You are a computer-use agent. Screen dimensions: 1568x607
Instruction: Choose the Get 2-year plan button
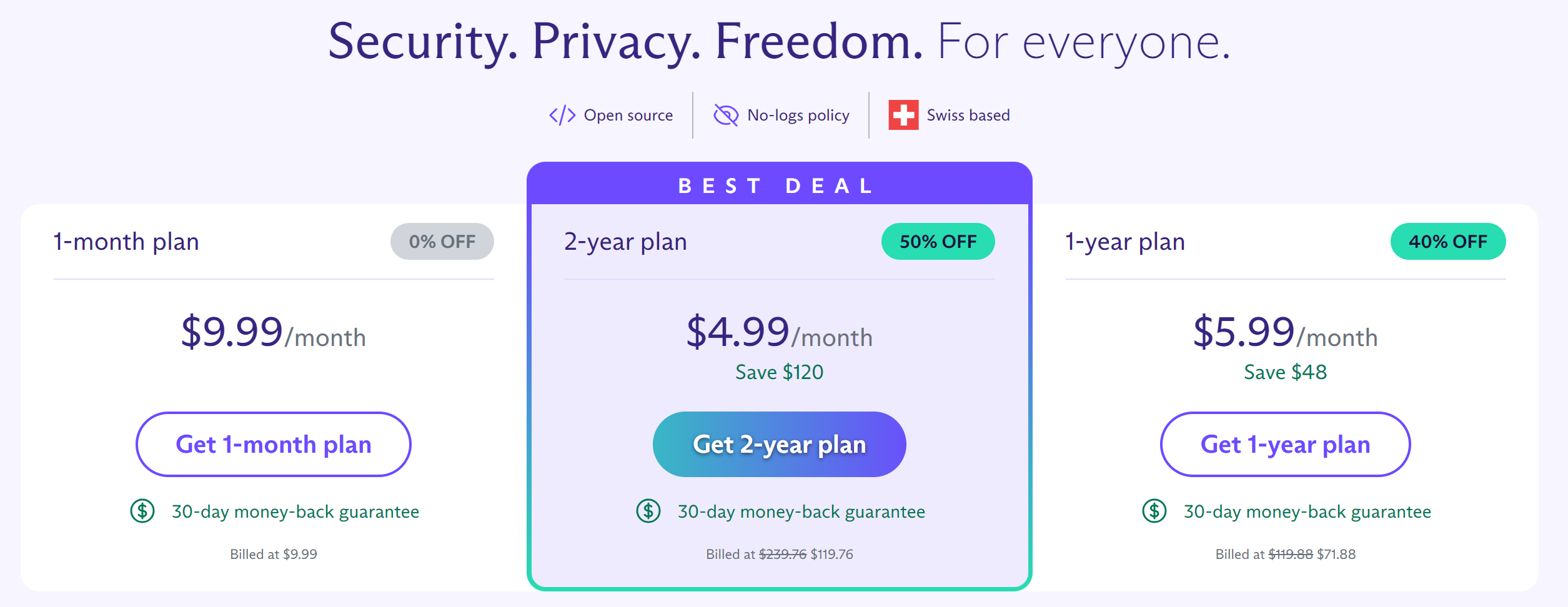click(x=779, y=445)
